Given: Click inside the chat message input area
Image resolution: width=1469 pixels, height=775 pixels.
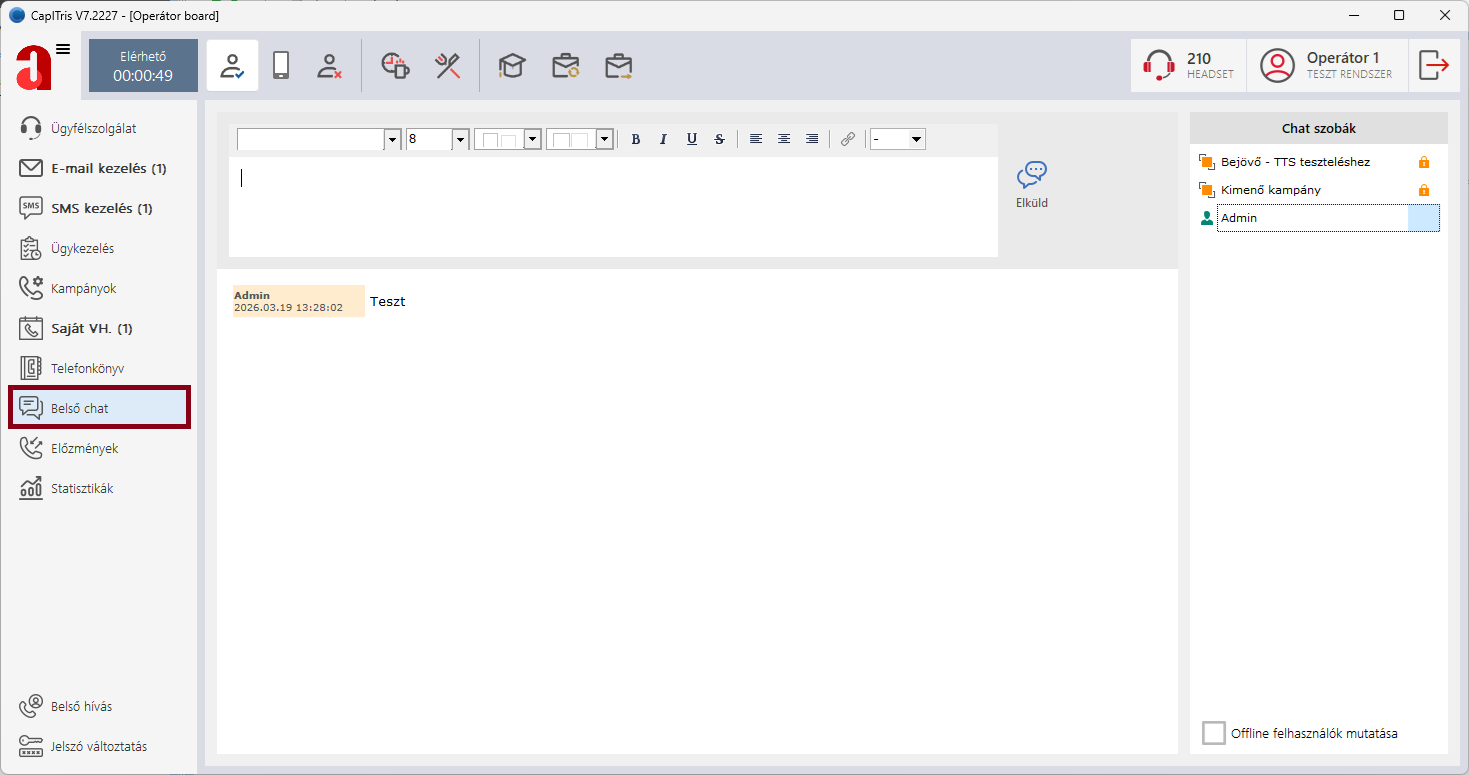Looking at the screenshot, I should [x=612, y=206].
